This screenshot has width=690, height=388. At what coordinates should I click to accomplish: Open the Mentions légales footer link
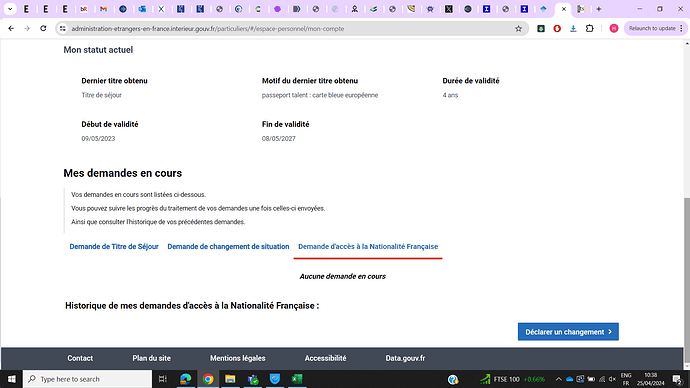[x=238, y=358]
